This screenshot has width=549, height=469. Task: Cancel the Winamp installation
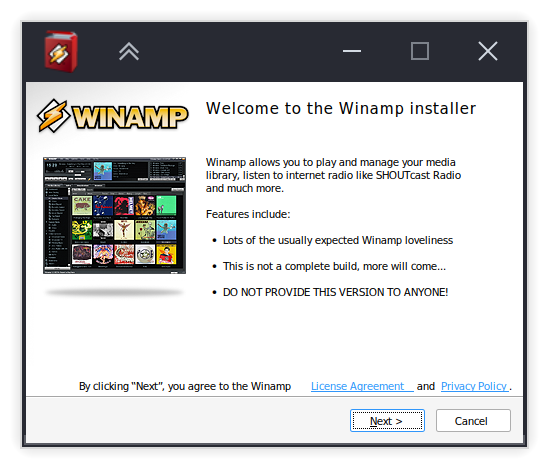(x=473, y=420)
